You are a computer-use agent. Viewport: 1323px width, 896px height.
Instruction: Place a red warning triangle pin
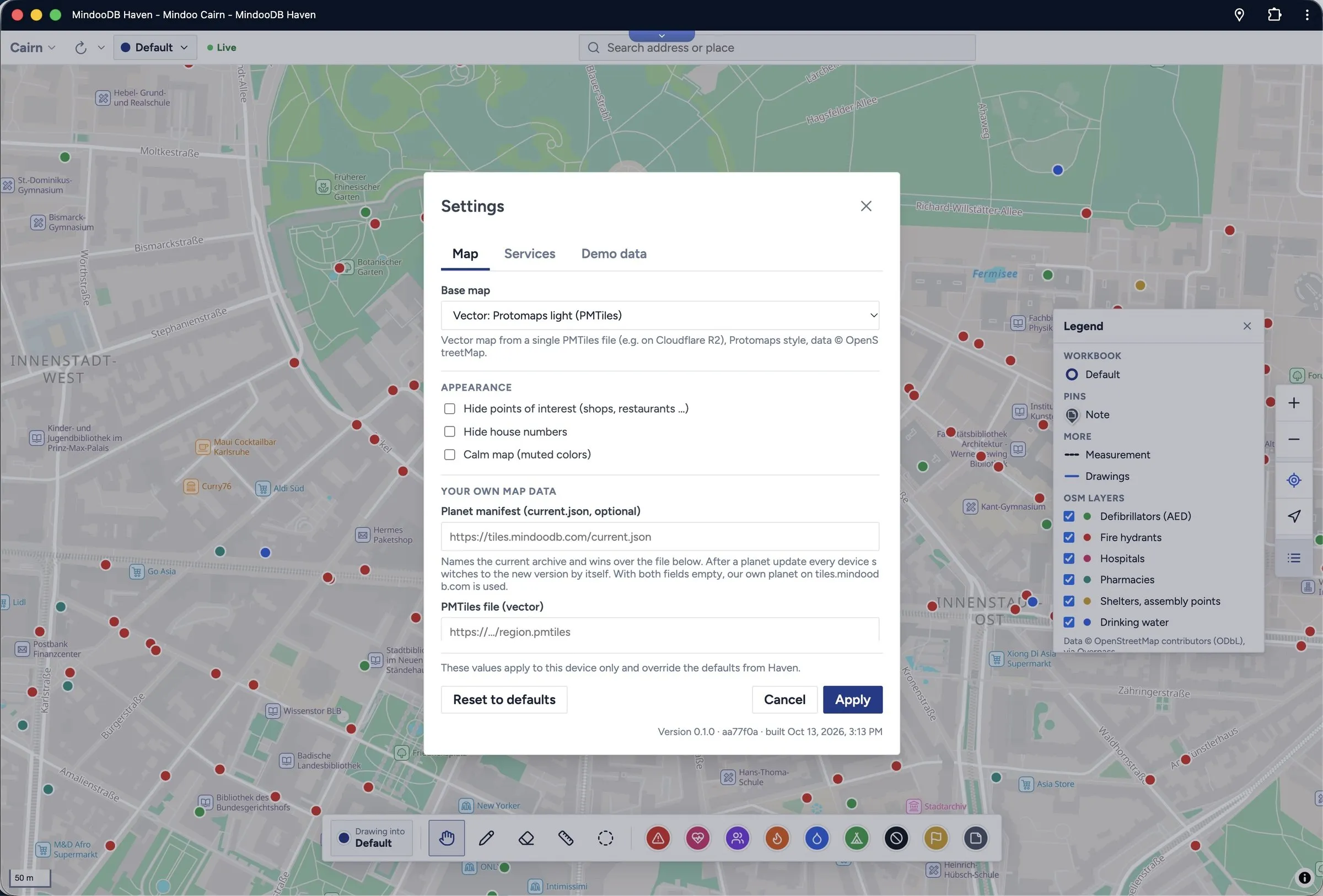coord(658,838)
